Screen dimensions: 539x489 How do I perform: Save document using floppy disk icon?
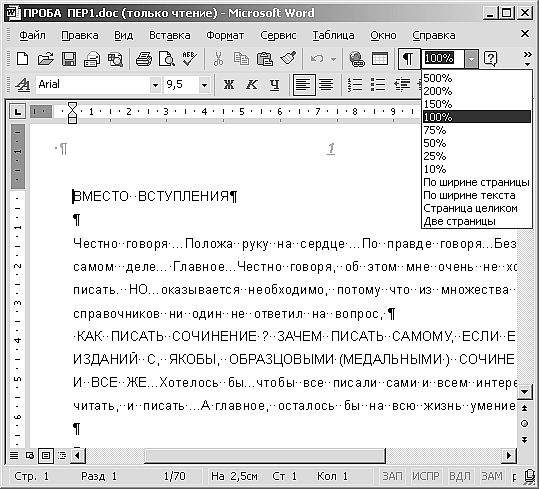tap(69, 59)
